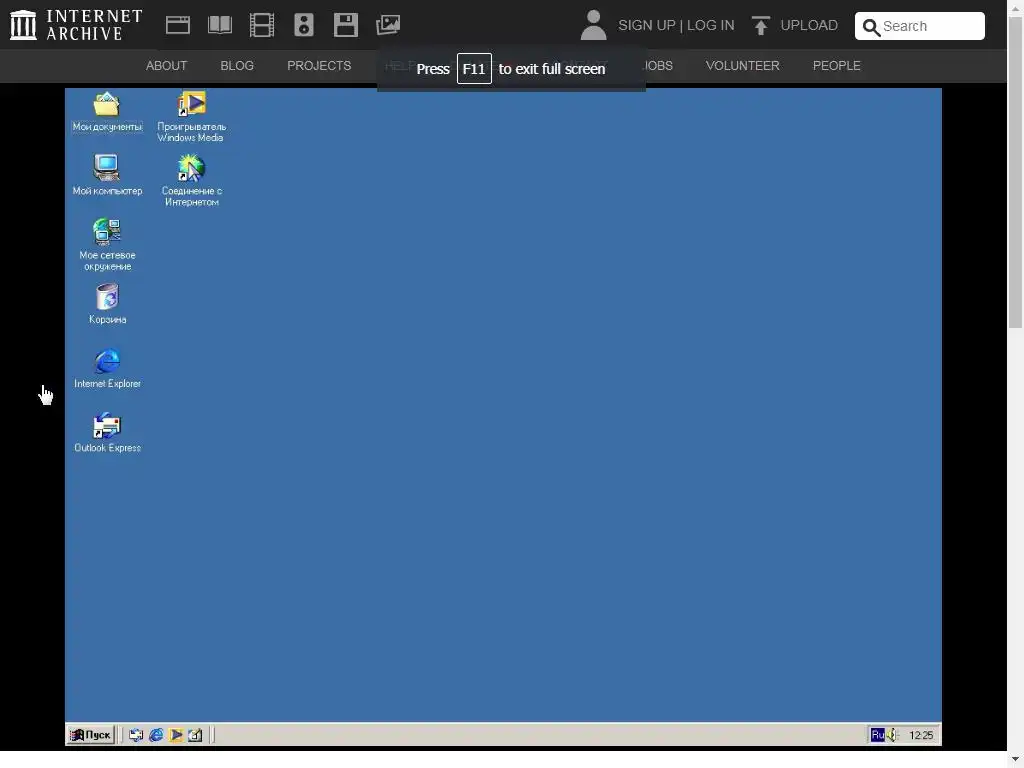Click the 12:25 taskbar clock
Screen dimensions: 1024x768
[x=921, y=735]
